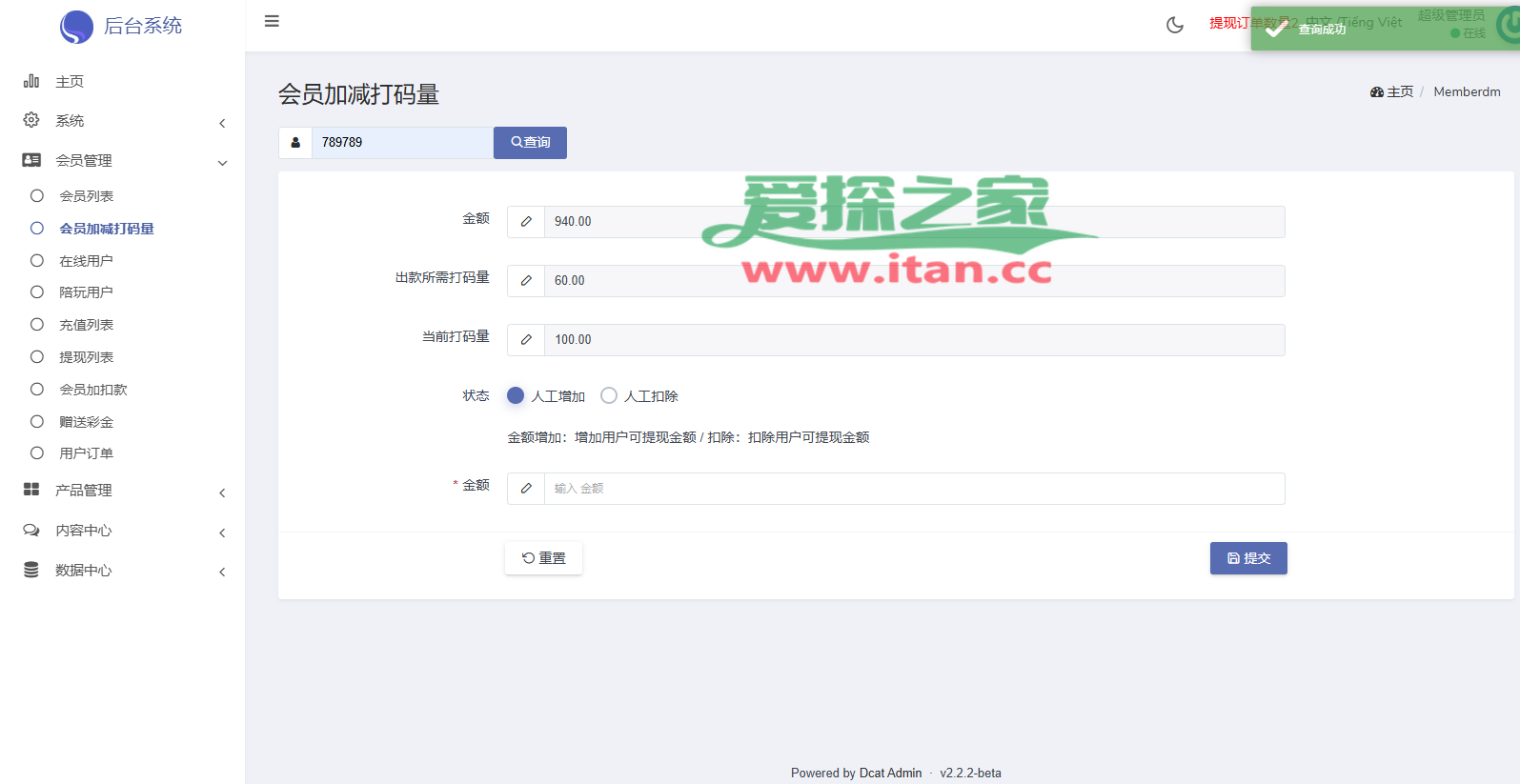Click the 金额增加 help text line
This screenshot has height=784, width=1520.
click(688, 437)
